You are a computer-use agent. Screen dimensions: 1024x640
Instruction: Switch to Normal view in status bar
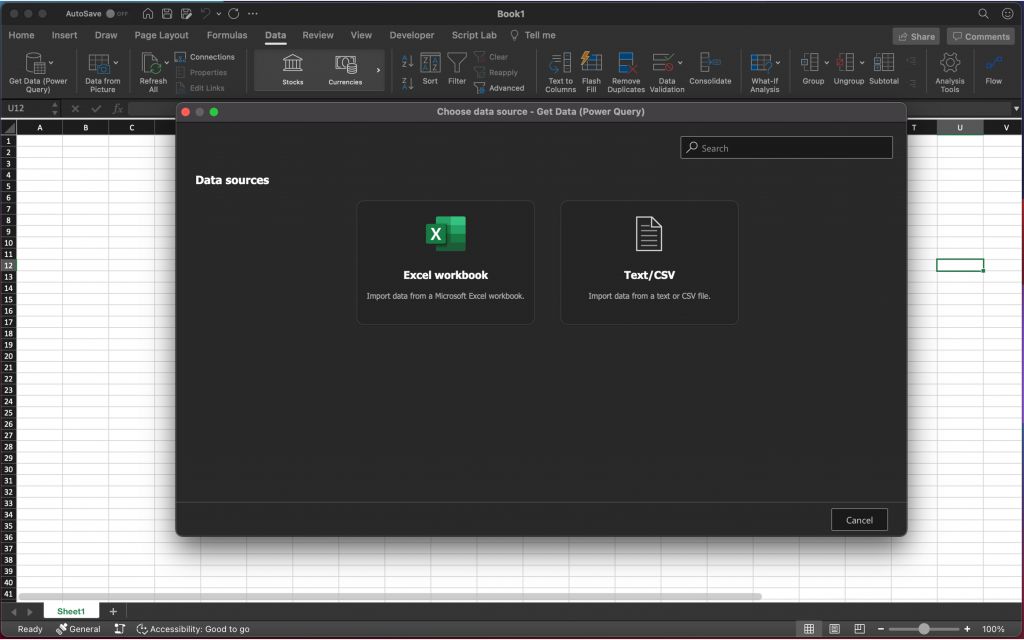[x=808, y=629]
